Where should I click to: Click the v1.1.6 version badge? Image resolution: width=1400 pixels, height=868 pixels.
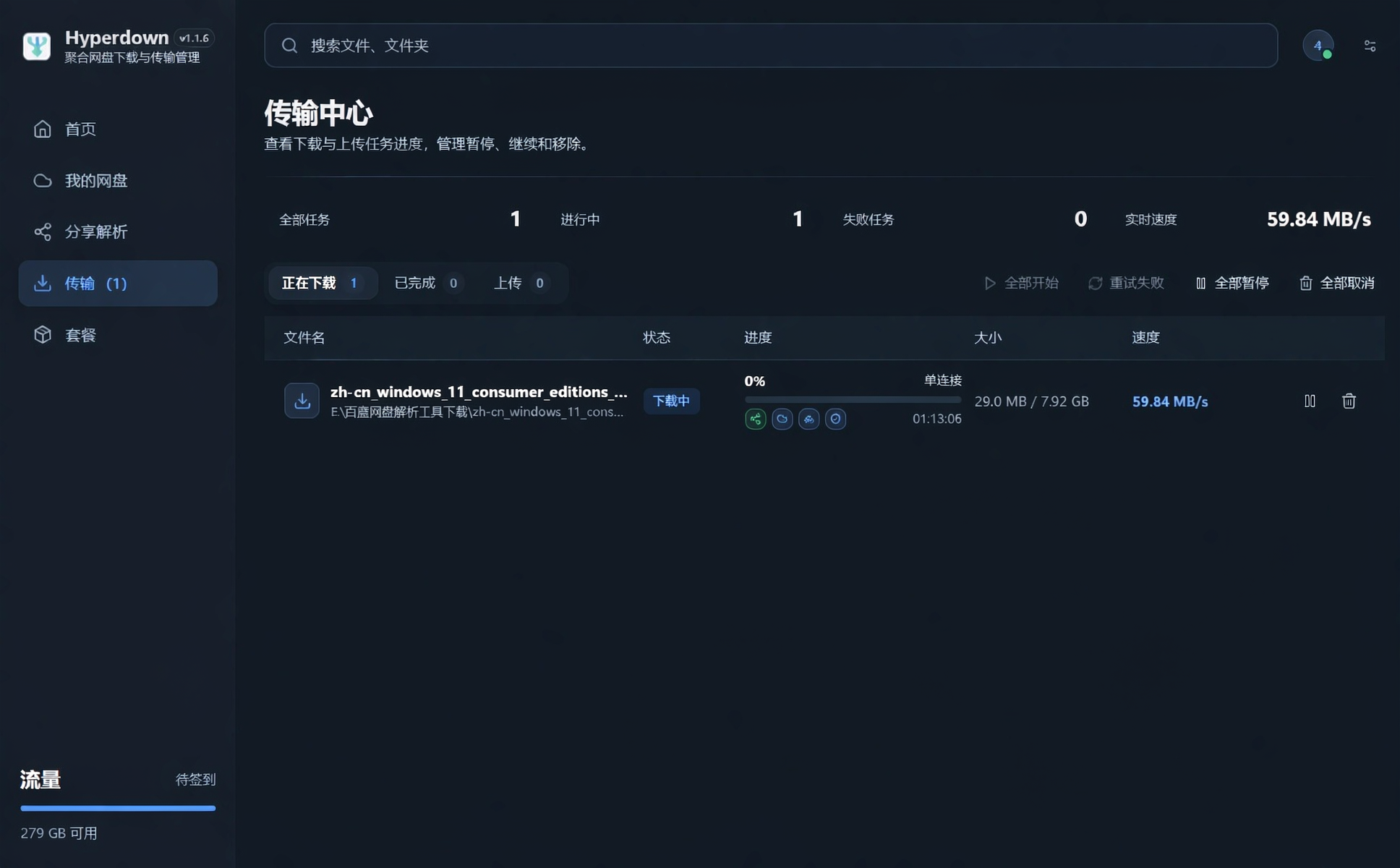194,38
